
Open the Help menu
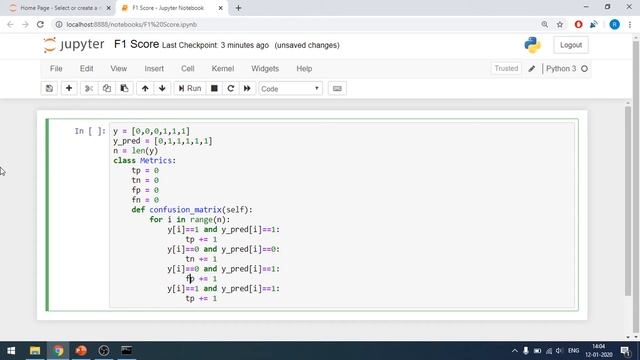[304, 69]
